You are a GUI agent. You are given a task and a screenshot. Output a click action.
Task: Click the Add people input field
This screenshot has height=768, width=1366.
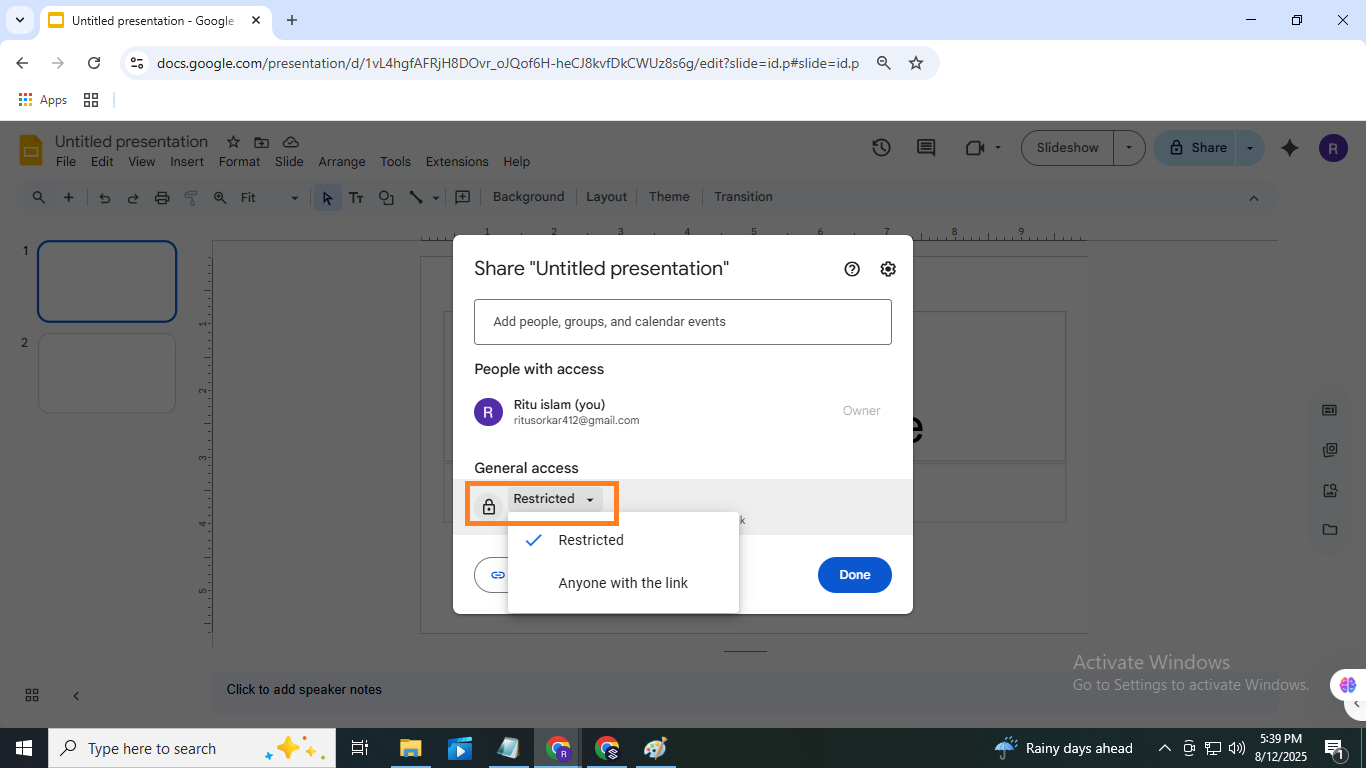[x=682, y=322]
